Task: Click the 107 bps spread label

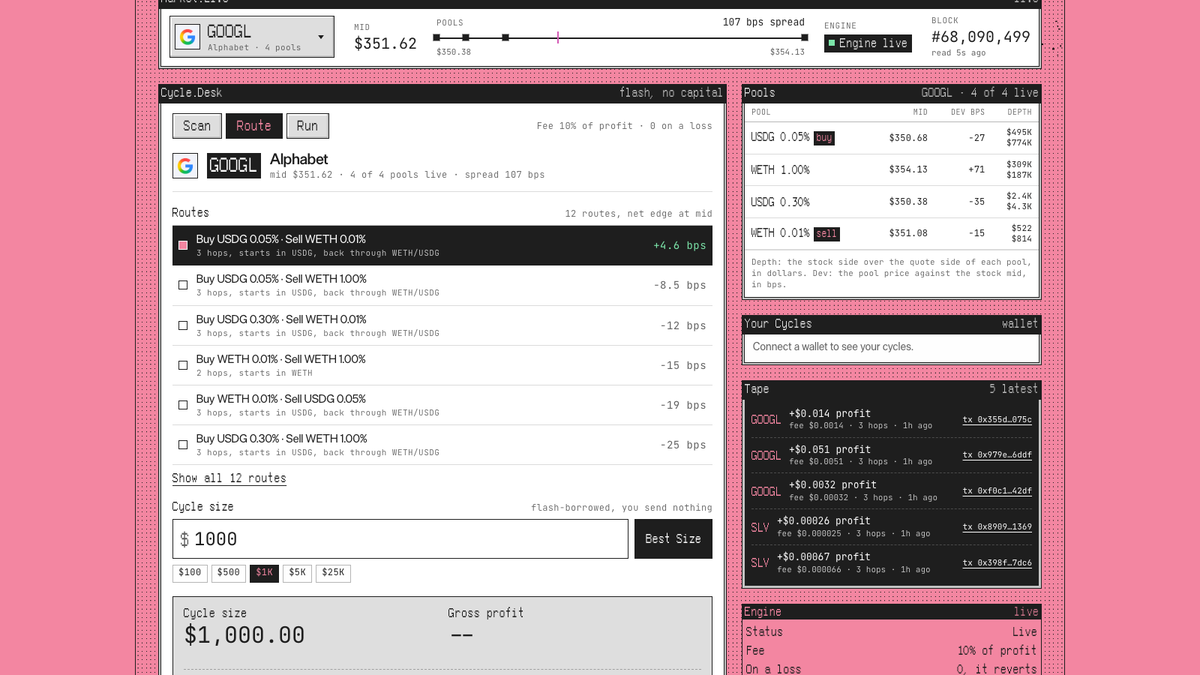Action: 764,22
